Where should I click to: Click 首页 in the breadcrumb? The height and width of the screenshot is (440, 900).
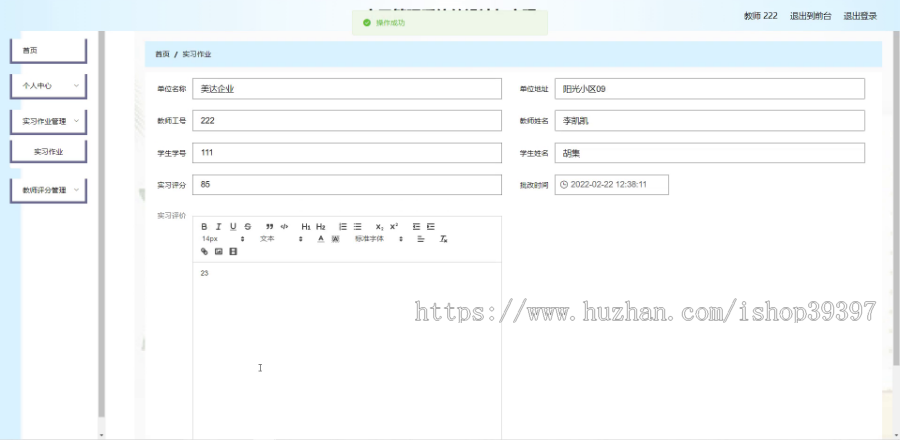point(162,54)
